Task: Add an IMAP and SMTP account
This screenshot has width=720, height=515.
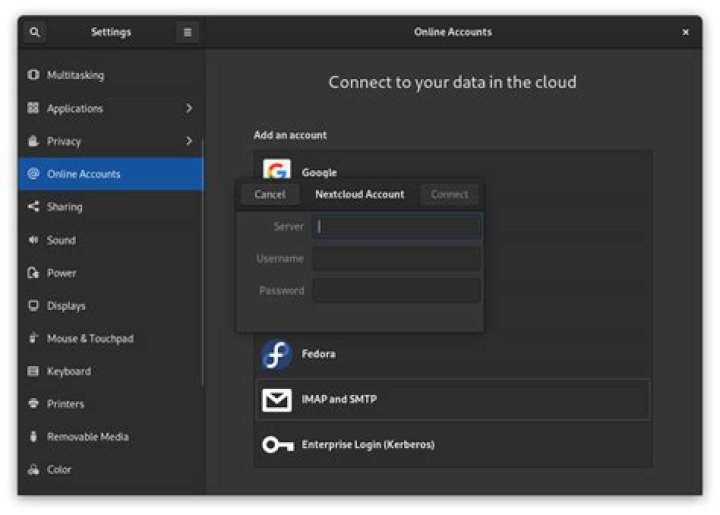Action: tap(453, 399)
